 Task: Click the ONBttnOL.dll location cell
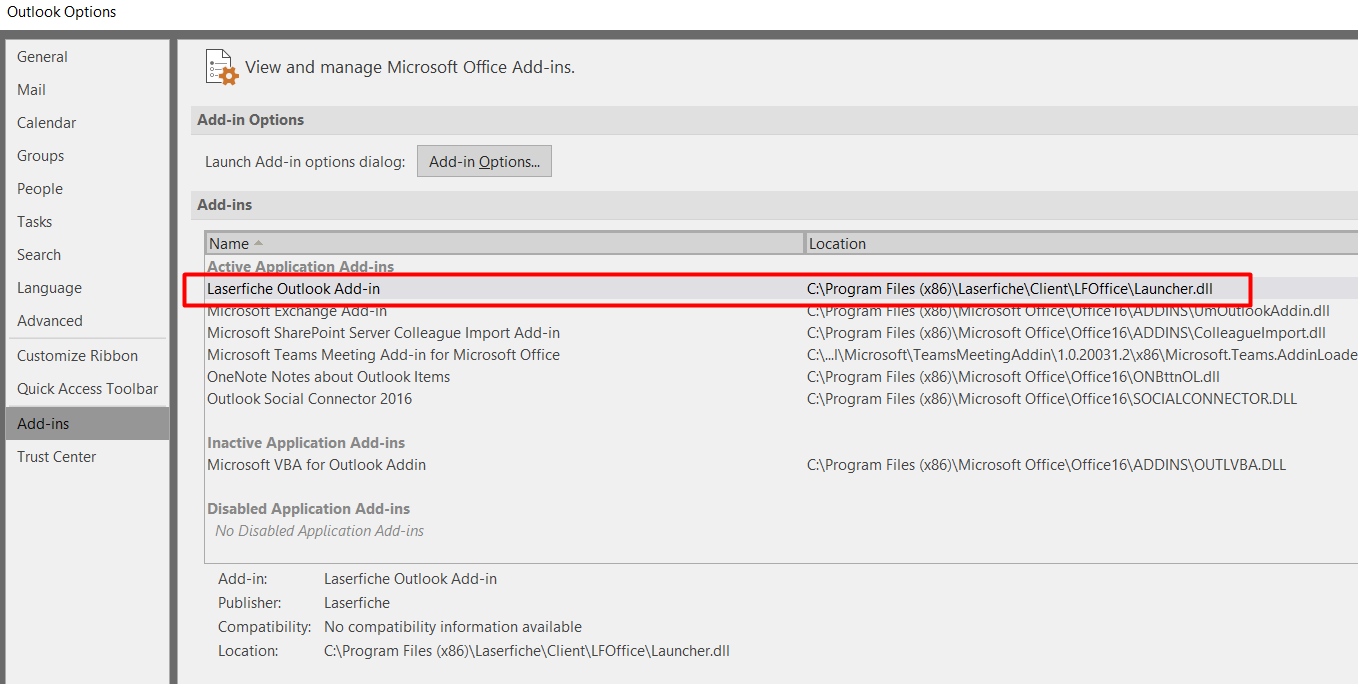(x=1013, y=377)
